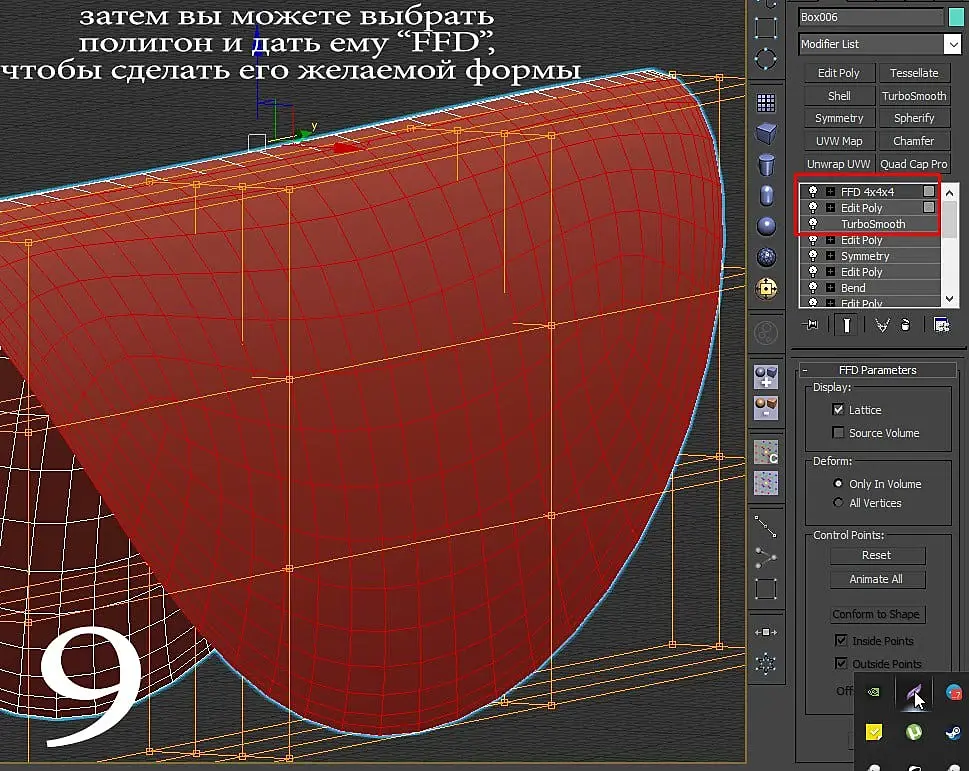Click the Pin Stack icon
969x771 pixels.
811,324
